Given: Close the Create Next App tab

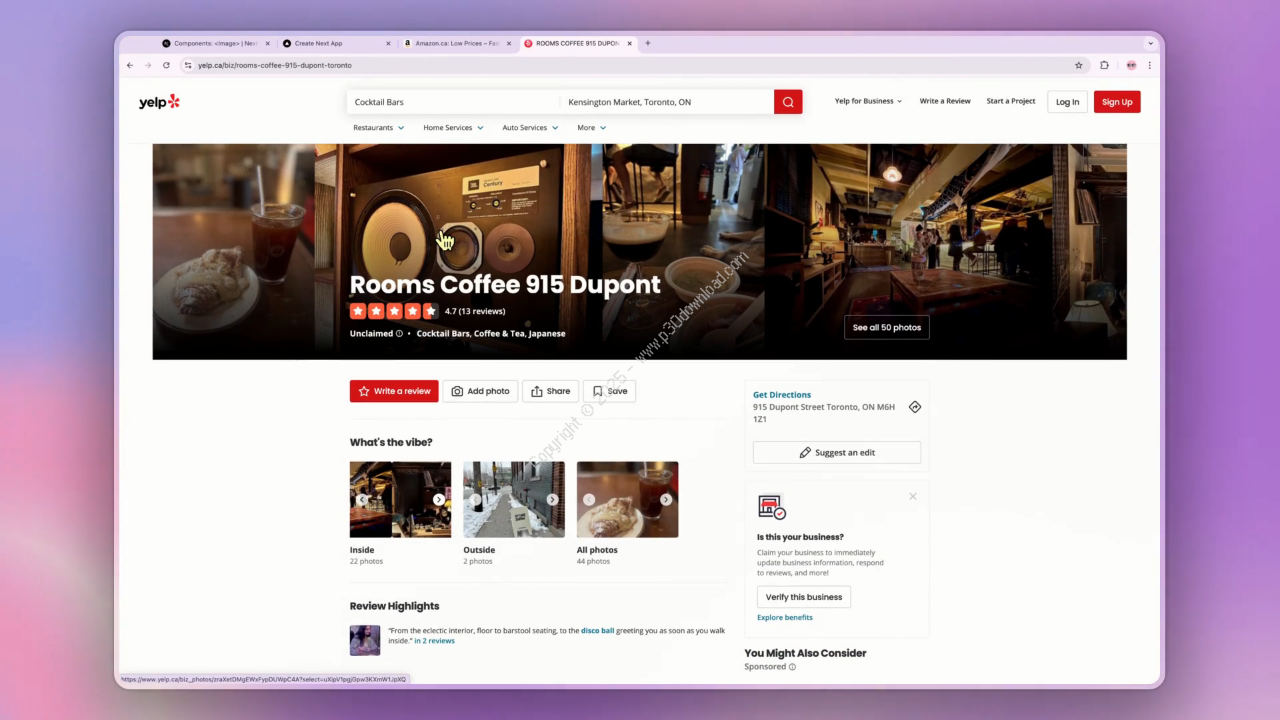Looking at the screenshot, I should point(388,43).
